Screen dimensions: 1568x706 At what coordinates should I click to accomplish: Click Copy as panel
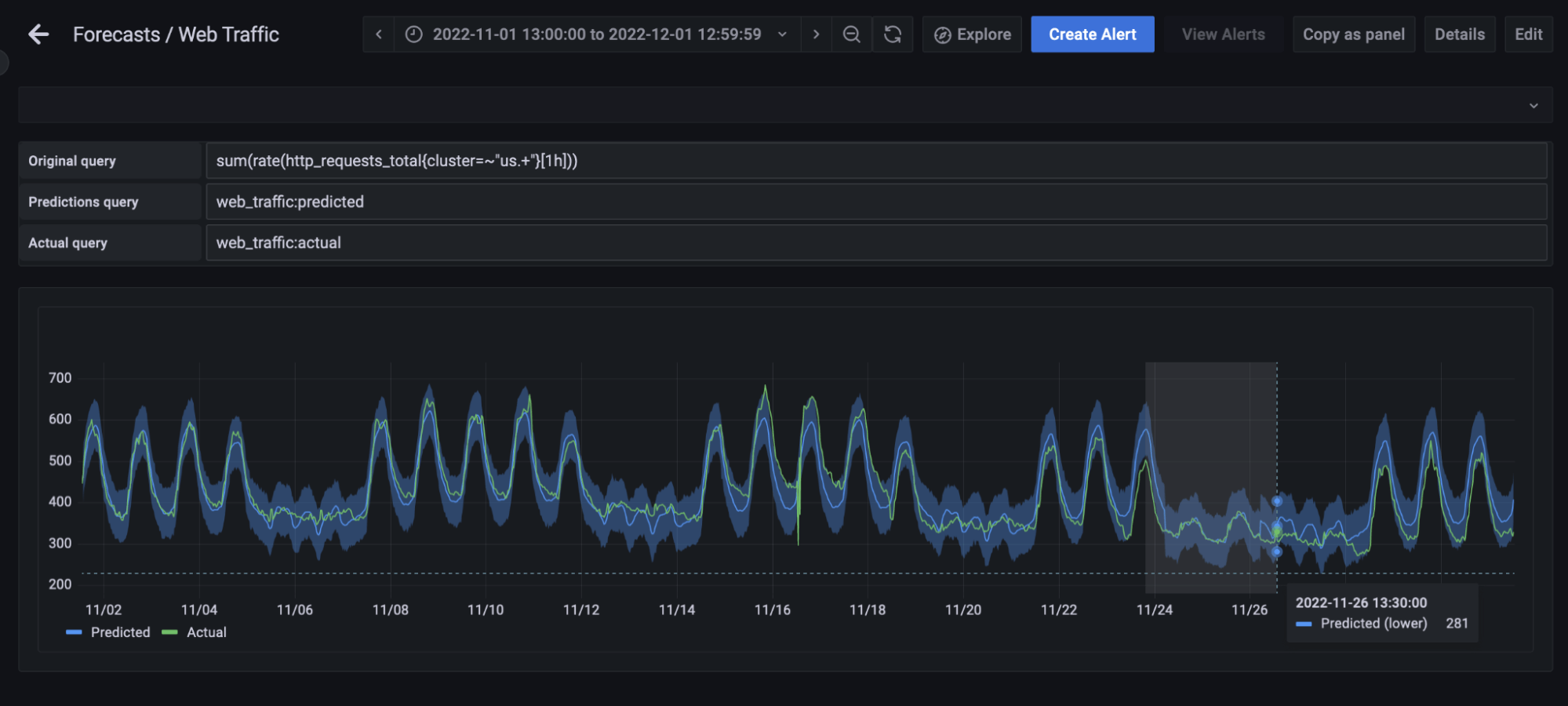tap(1353, 35)
